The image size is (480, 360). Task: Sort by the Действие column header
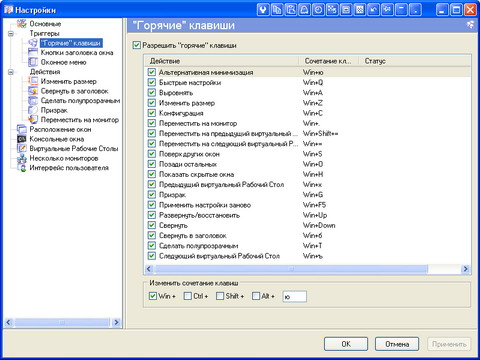click(x=222, y=61)
